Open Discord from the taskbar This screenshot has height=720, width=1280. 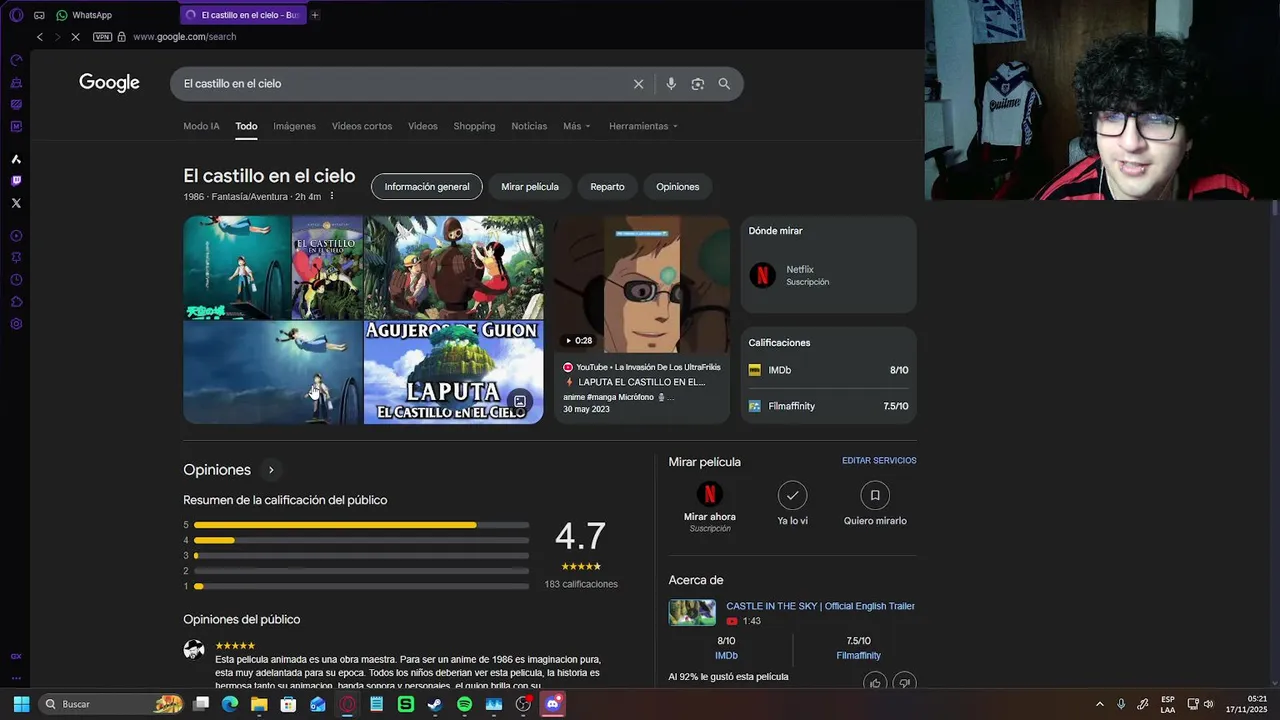pyautogui.click(x=552, y=704)
